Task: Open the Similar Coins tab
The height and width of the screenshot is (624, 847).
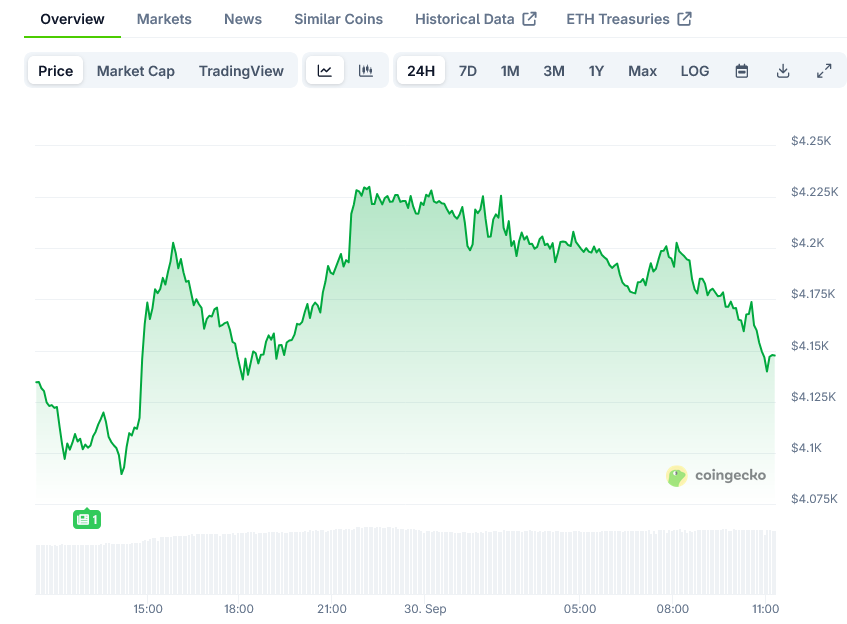Action: click(337, 18)
